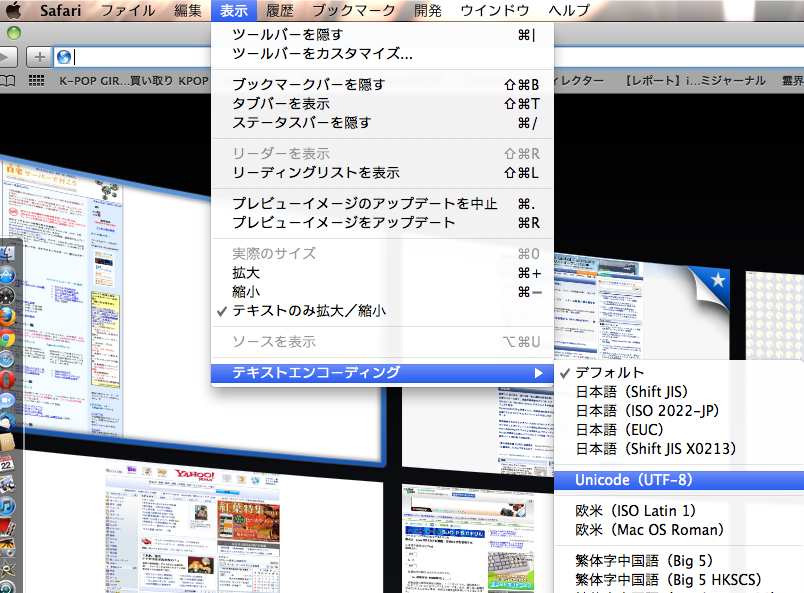Launch Firefox from the Dock
This screenshot has width=804, height=593.
[x=7, y=317]
